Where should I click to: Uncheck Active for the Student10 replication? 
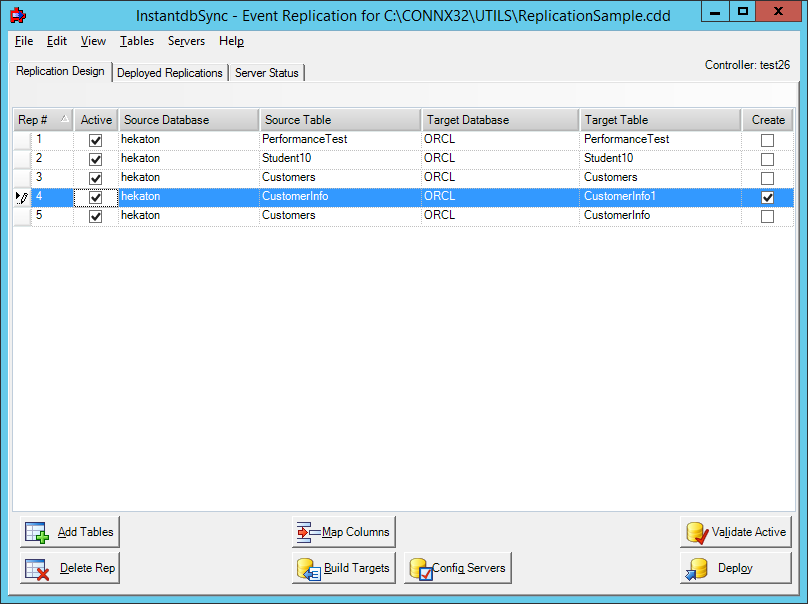pos(95,158)
